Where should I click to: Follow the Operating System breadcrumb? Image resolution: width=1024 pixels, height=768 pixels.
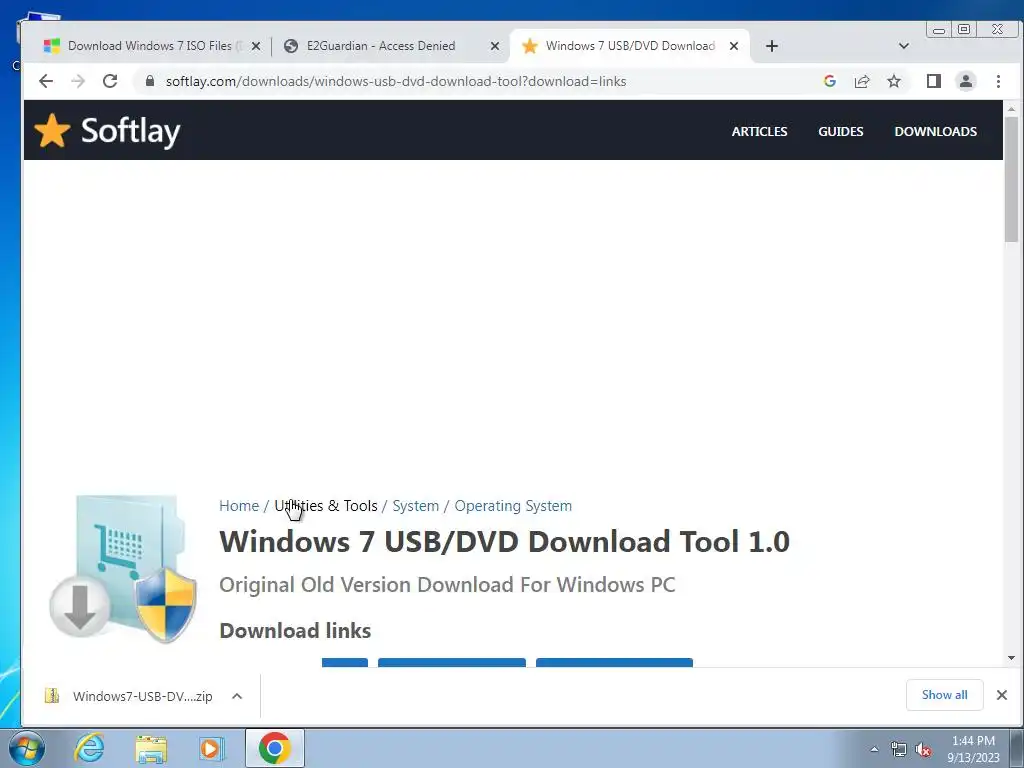pyautogui.click(x=513, y=505)
